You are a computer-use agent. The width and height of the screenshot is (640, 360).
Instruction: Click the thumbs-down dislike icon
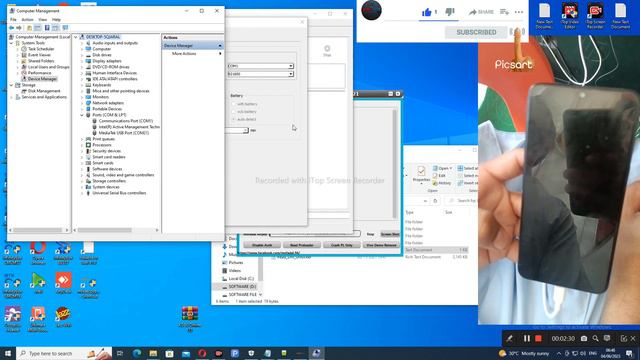[450, 12]
